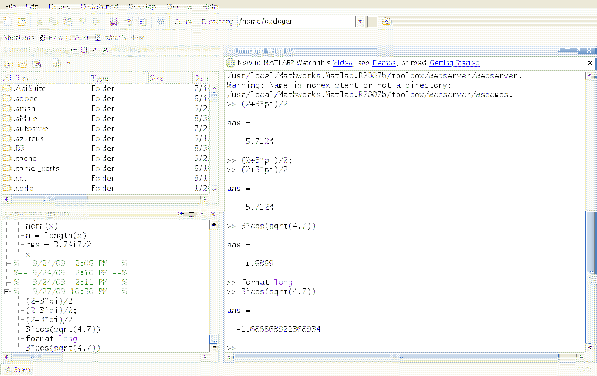Open the Edit menu
This screenshot has width=597, height=376.
coord(32,6)
